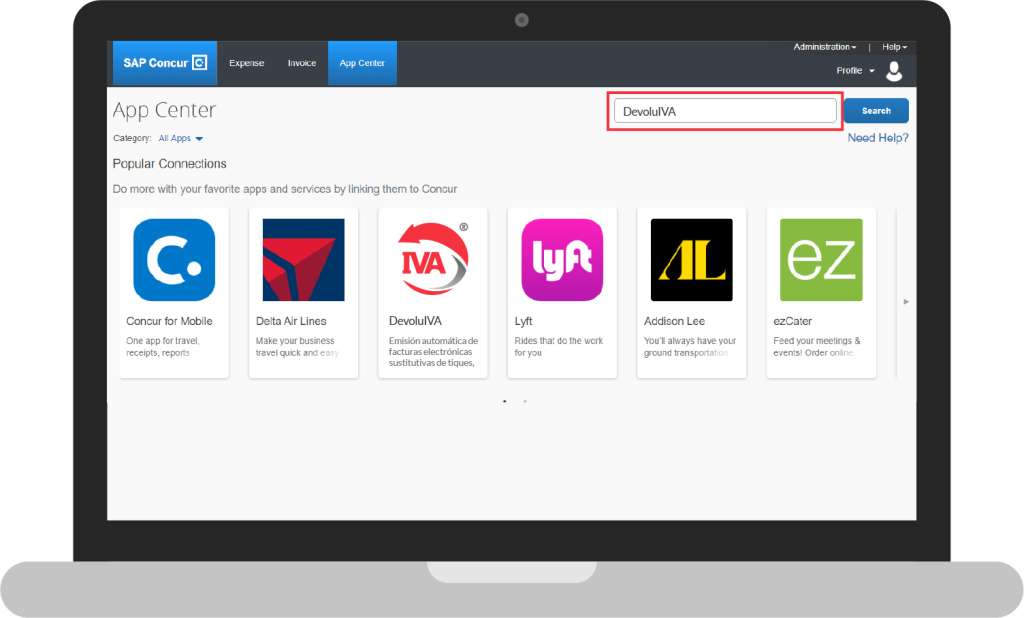The height and width of the screenshot is (618, 1024).
Task: Select the green ezCater icon
Action: [x=821, y=260]
